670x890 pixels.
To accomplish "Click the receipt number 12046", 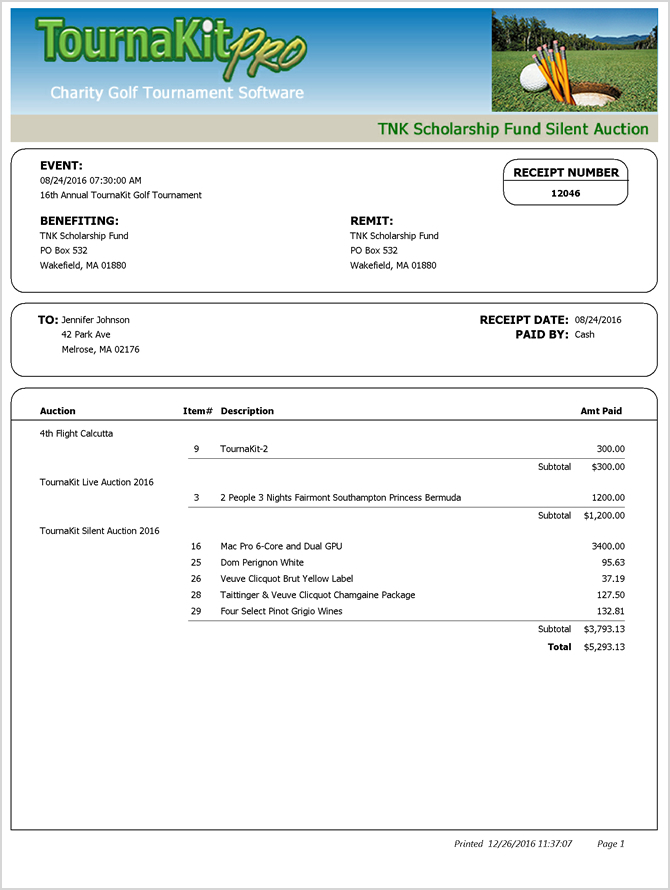I will [566, 193].
